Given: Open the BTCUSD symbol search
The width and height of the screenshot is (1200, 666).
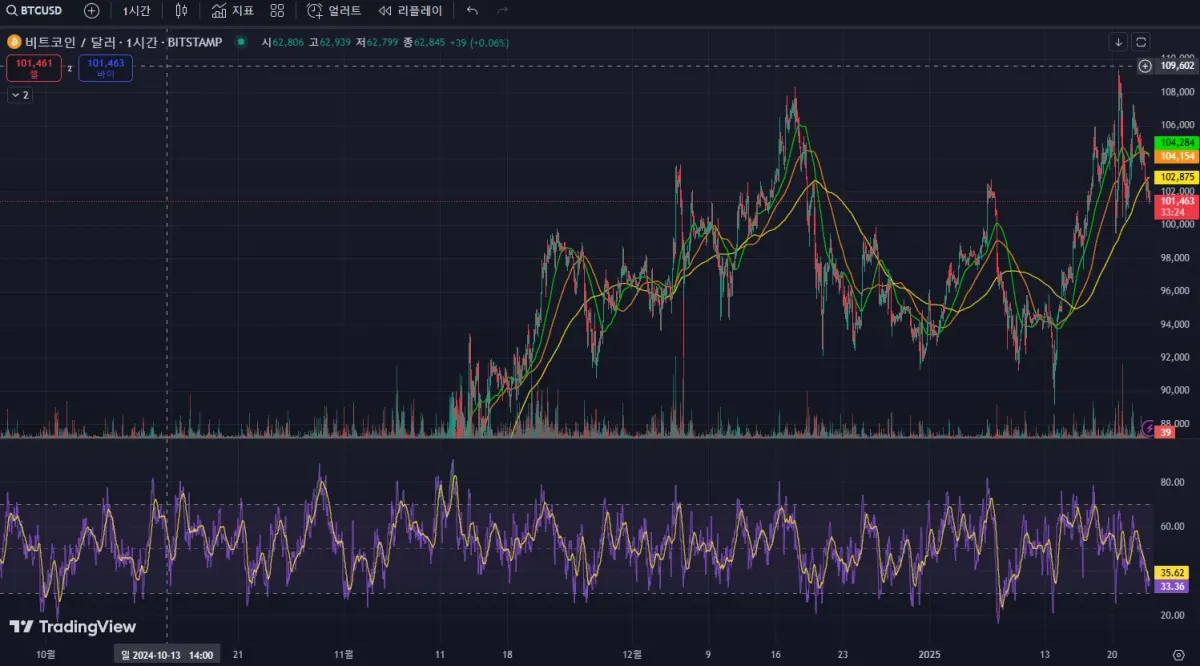Looking at the screenshot, I should 35,10.
